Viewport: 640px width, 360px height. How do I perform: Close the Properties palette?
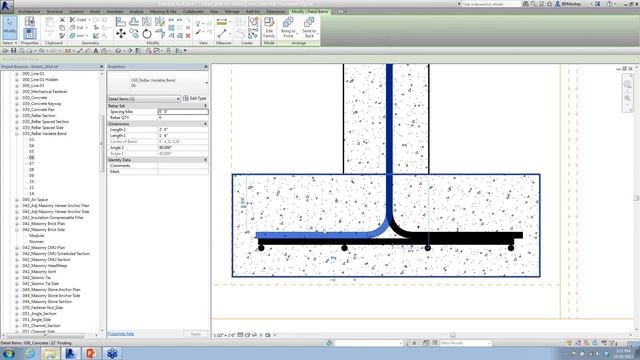(x=206, y=67)
